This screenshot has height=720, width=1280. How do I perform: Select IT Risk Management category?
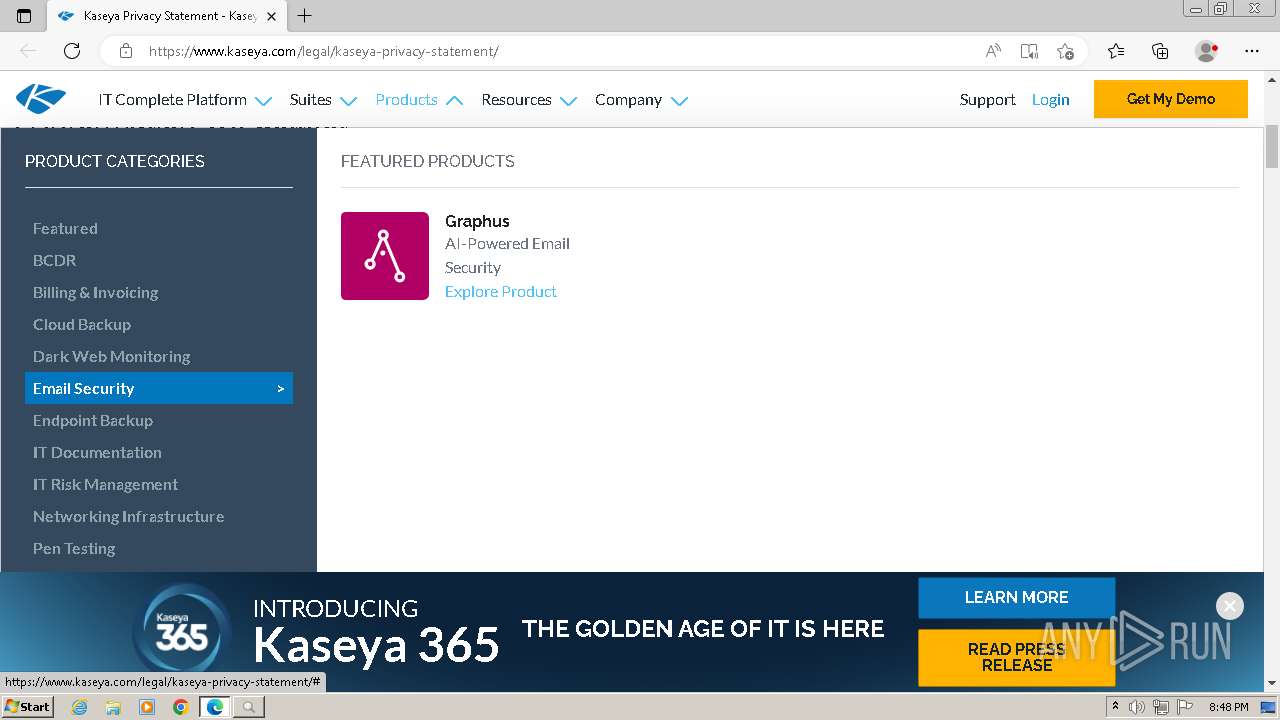pyautogui.click(x=158, y=484)
